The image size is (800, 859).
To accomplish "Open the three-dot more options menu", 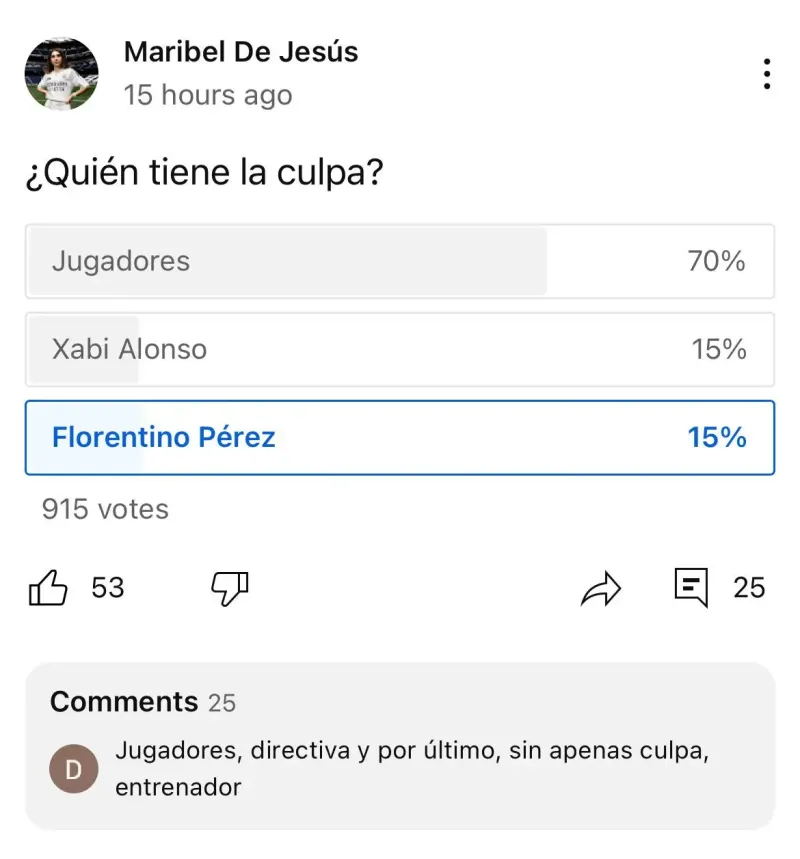I will tap(766, 75).
